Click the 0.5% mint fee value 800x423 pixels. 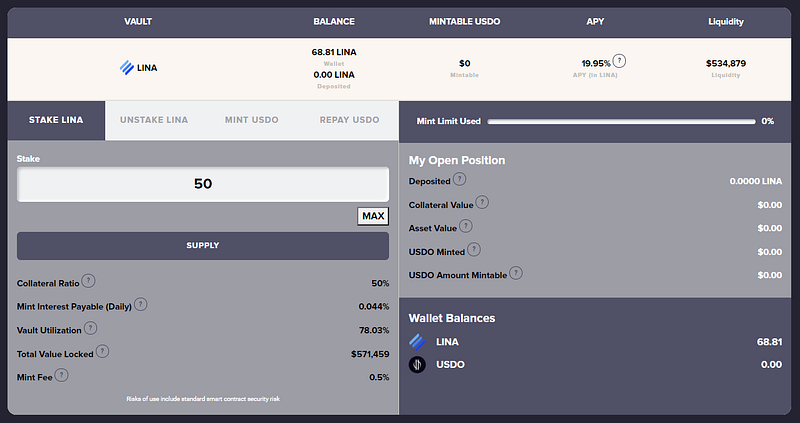(379, 377)
